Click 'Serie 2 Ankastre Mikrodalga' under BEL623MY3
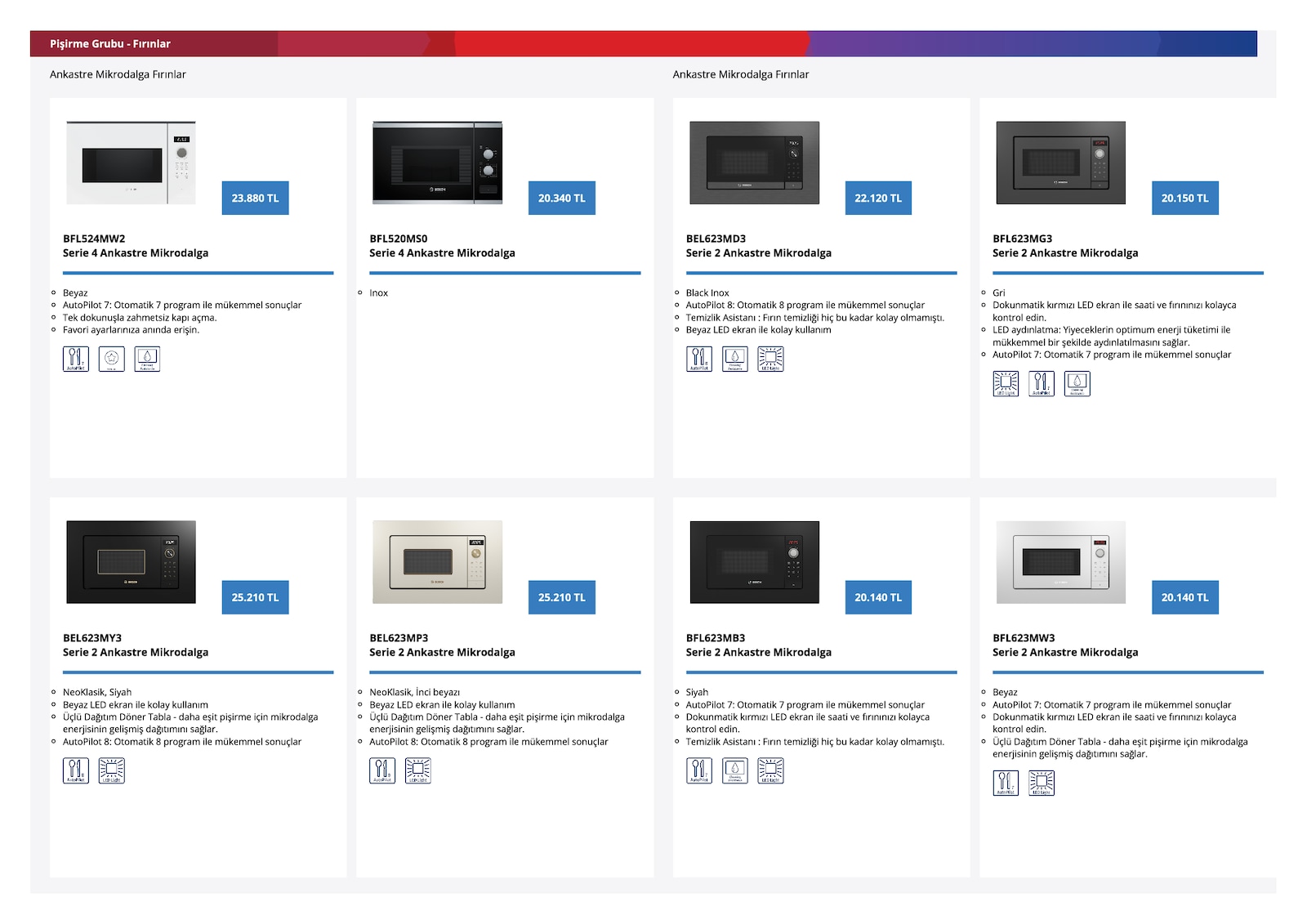The height and width of the screenshot is (924, 1307). click(136, 653)
